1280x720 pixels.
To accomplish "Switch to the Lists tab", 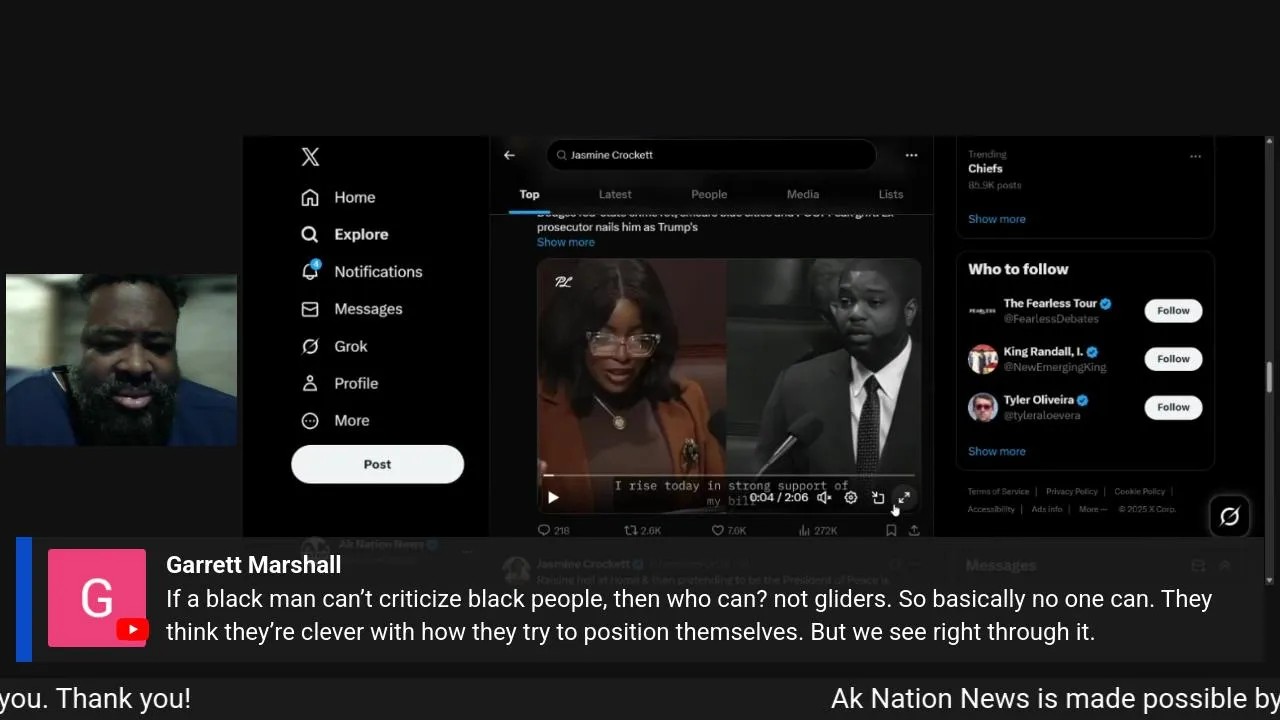I will point(891,194).
